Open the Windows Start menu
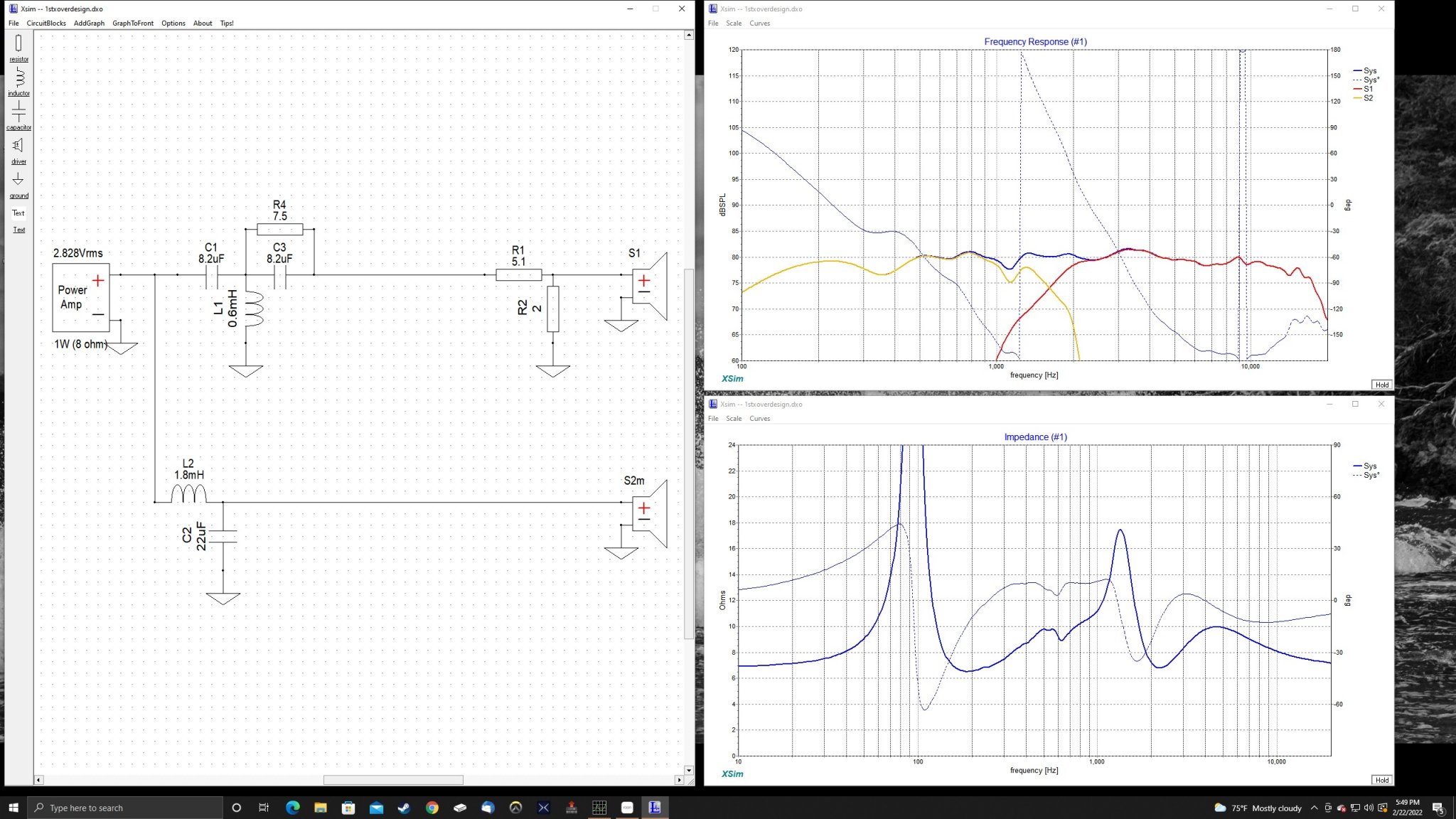Screen dimensions: 1456x819 click(x=13, y=808)
